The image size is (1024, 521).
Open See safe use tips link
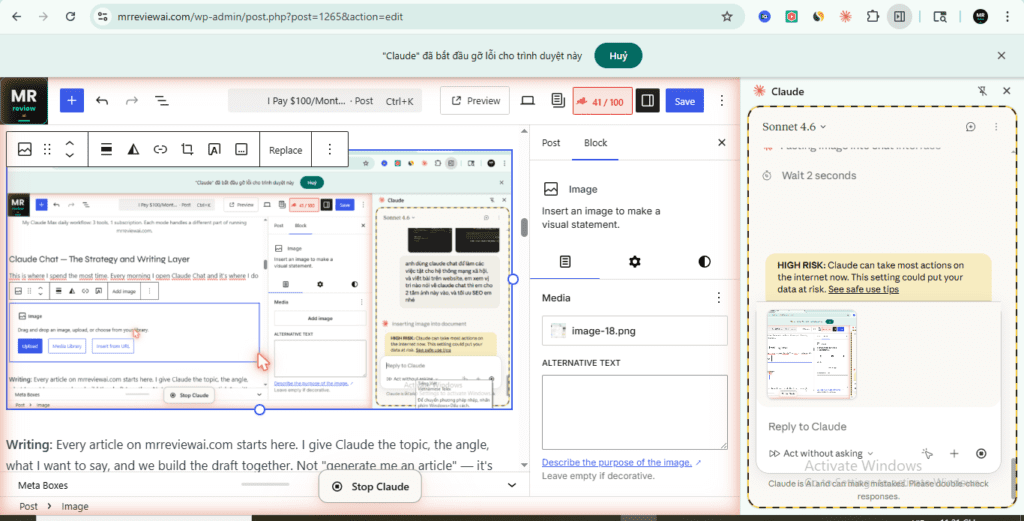point(863,289)
